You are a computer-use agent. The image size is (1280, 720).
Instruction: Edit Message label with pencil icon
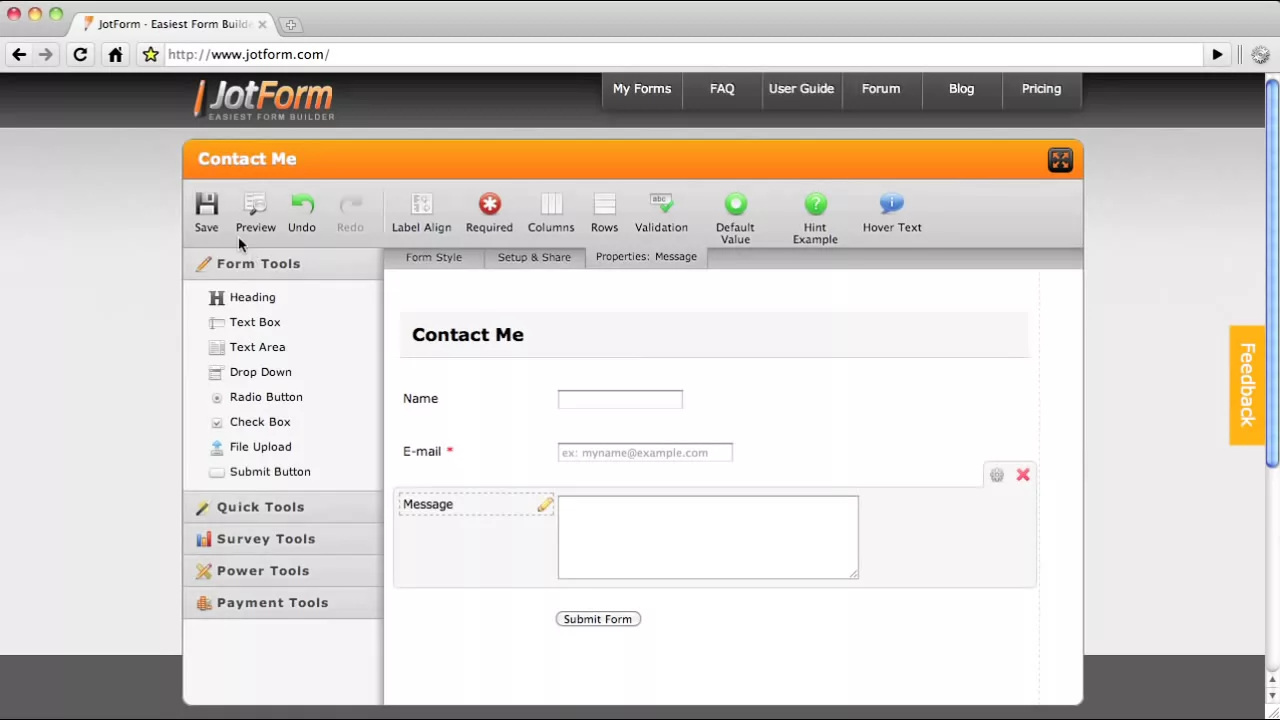pyautogui.click(x=545, y=505)
